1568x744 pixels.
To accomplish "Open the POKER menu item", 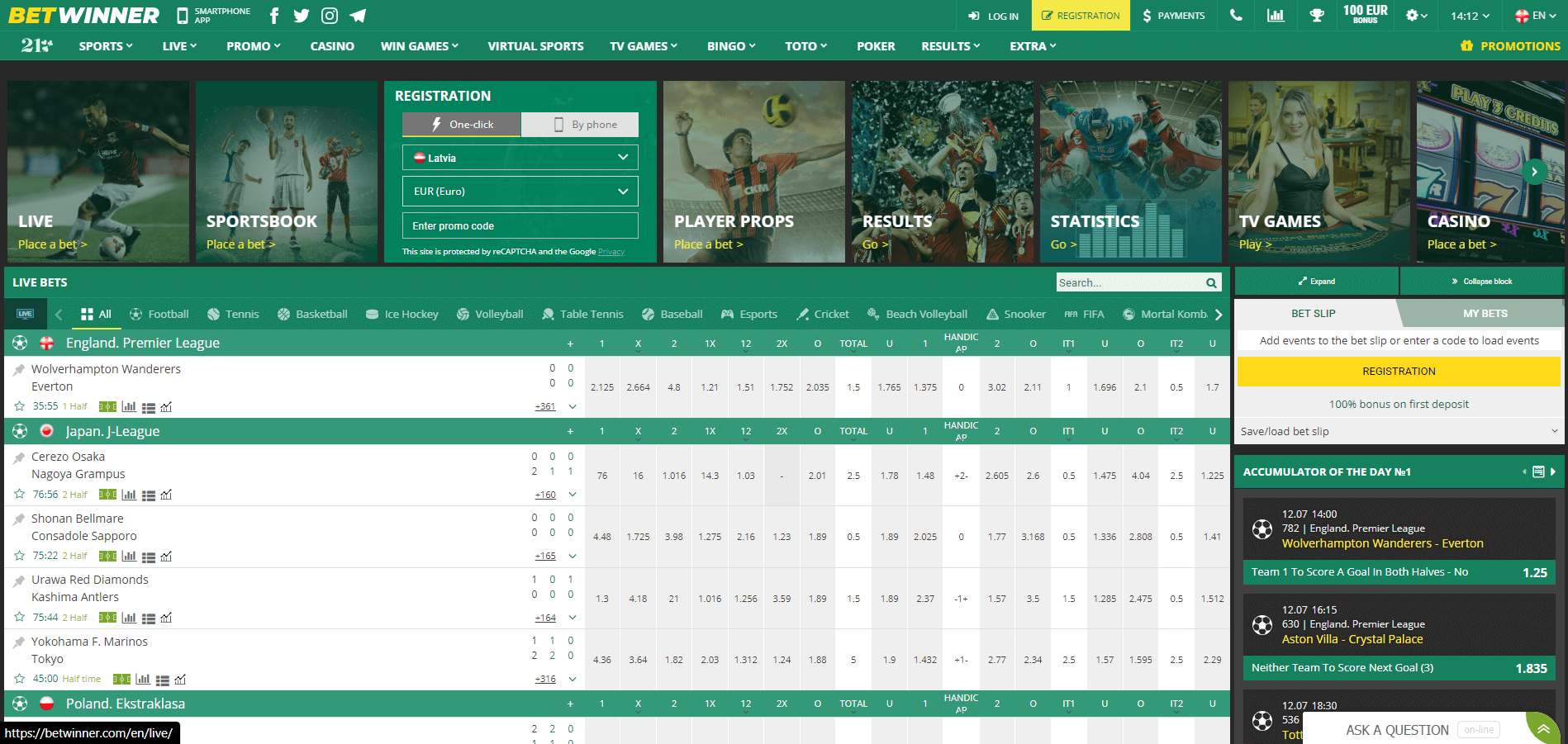I will [876, 46].
